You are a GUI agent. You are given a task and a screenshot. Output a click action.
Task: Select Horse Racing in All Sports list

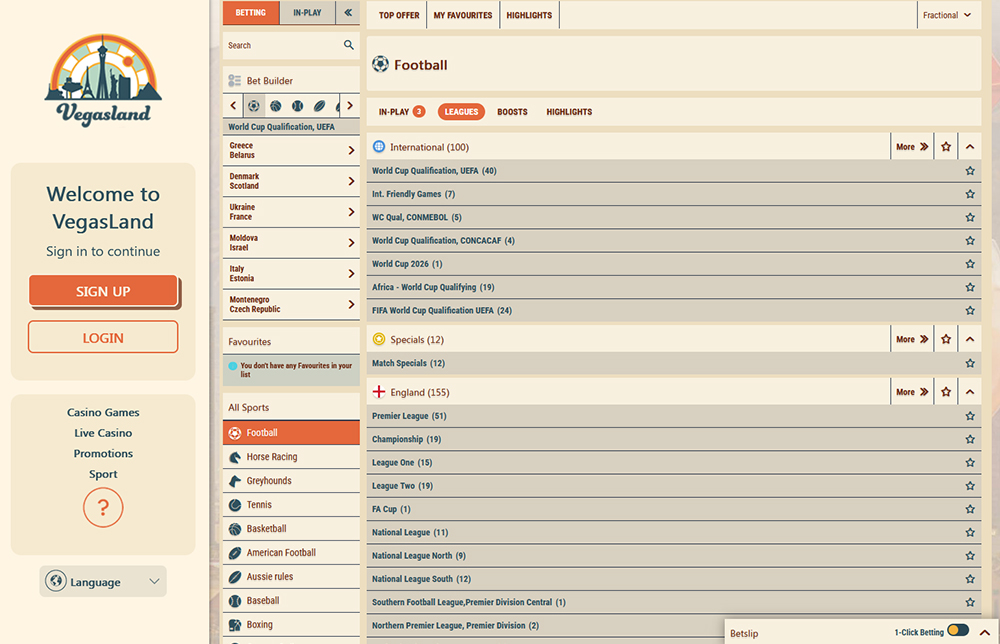[x=271, y=457]
